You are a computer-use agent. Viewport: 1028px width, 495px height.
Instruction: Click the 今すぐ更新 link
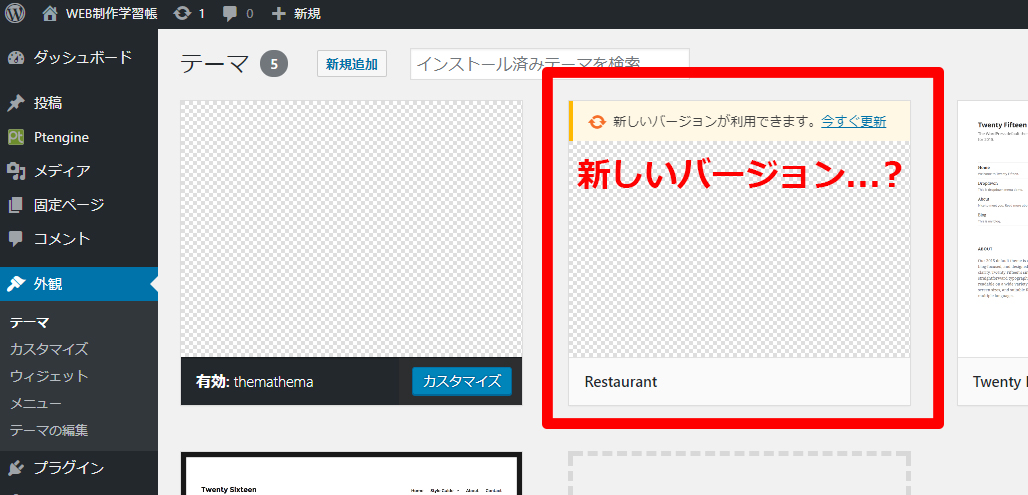pyautogui.click(x=853, y=121)
